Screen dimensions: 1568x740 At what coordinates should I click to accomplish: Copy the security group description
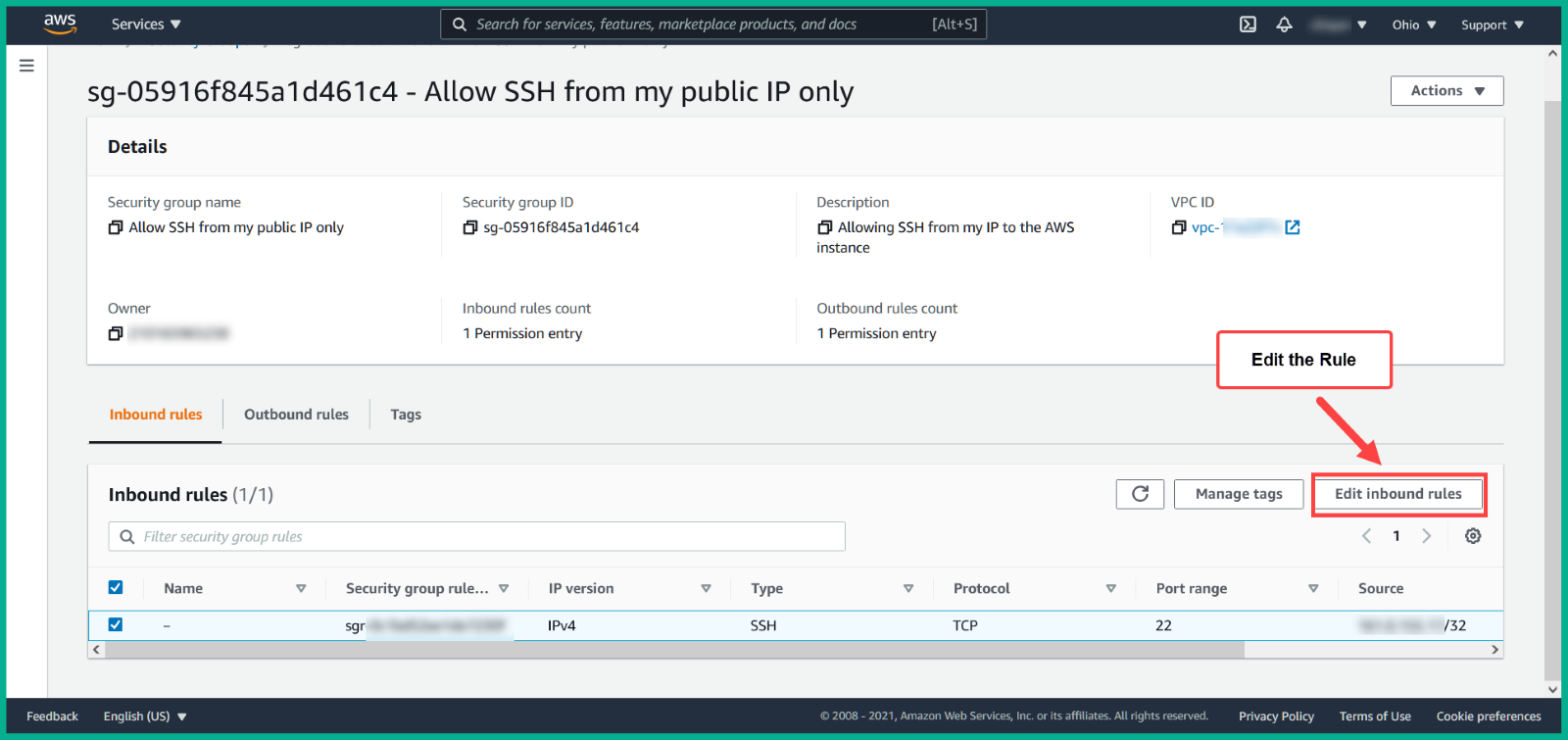(x=825, y=227)
